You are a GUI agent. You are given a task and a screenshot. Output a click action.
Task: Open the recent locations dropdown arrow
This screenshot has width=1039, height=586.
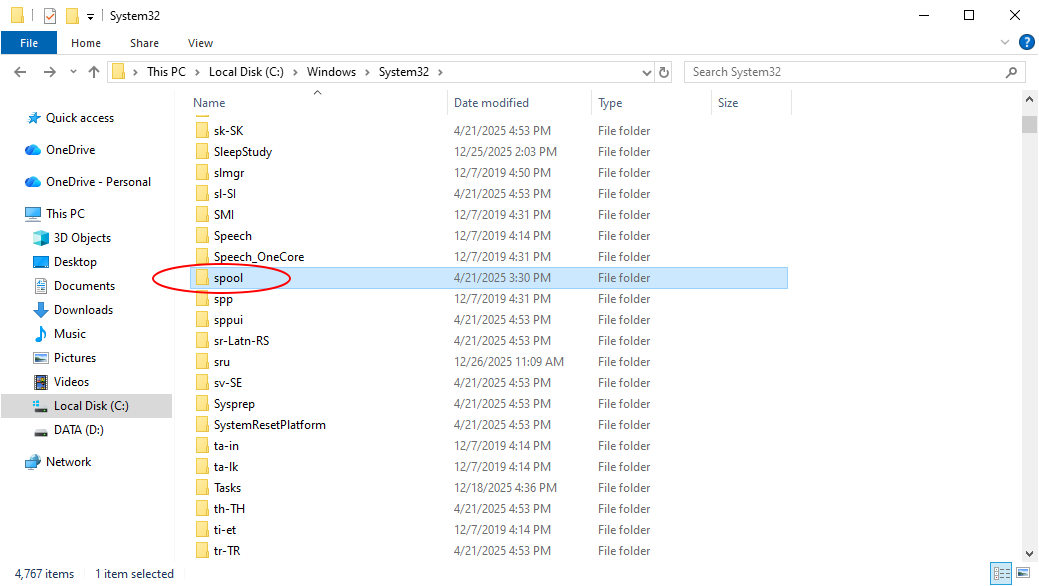(x=73, y=72)
